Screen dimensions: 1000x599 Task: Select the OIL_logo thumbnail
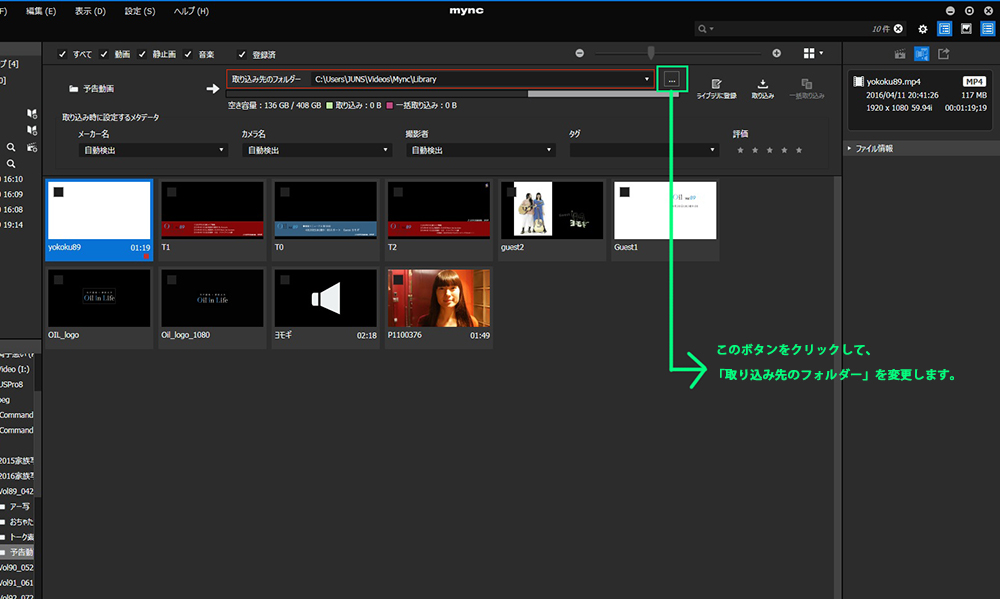pos(99,307)
